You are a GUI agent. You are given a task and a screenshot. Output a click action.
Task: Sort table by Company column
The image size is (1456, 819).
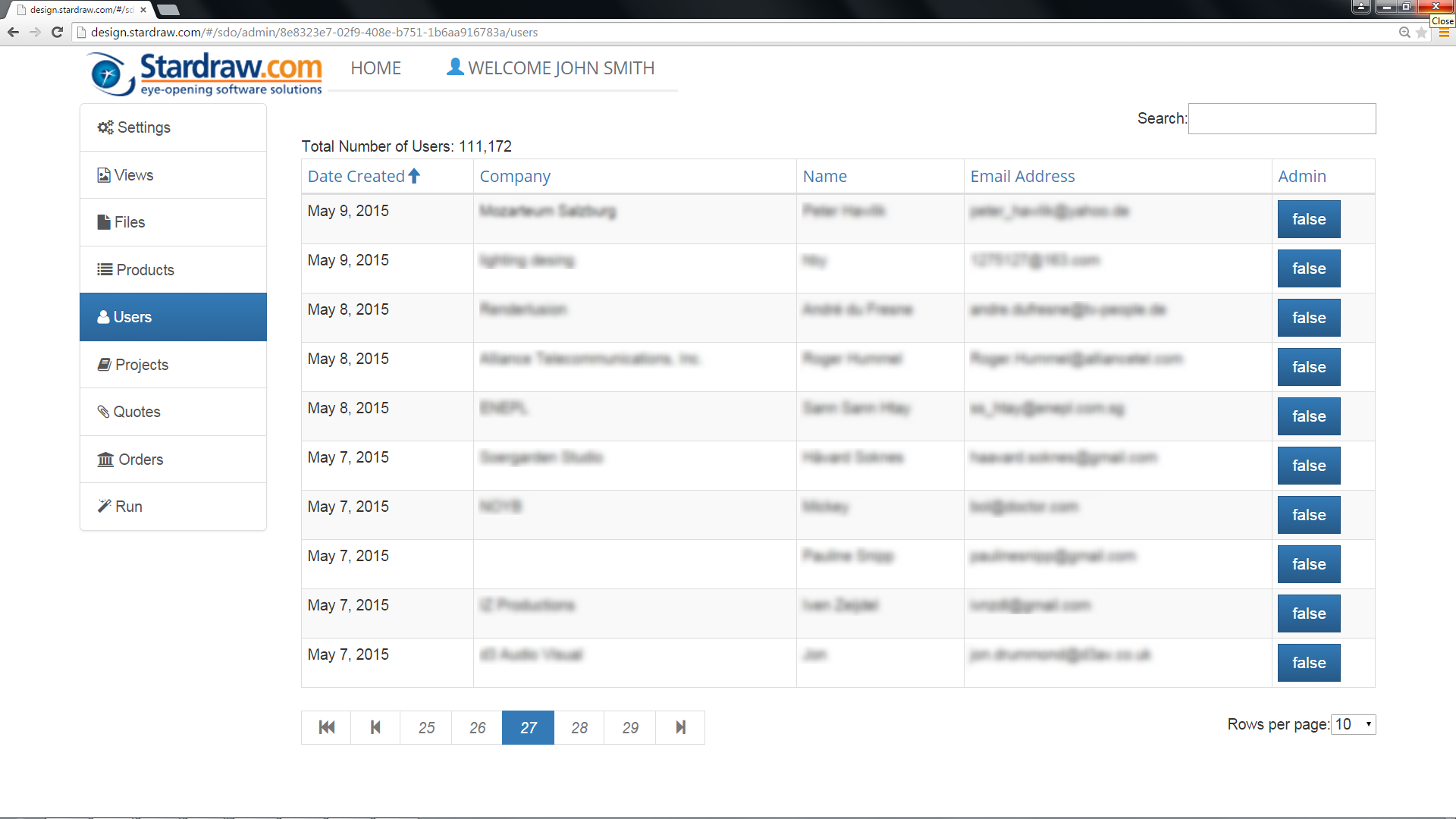tap(515, 176)
